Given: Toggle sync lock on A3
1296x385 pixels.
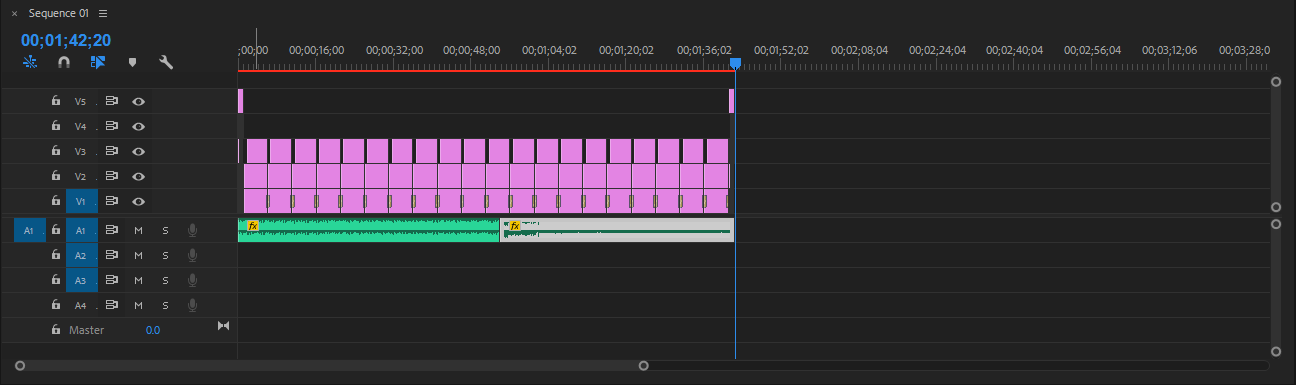Looking at the screenshot, I should 112,280.
